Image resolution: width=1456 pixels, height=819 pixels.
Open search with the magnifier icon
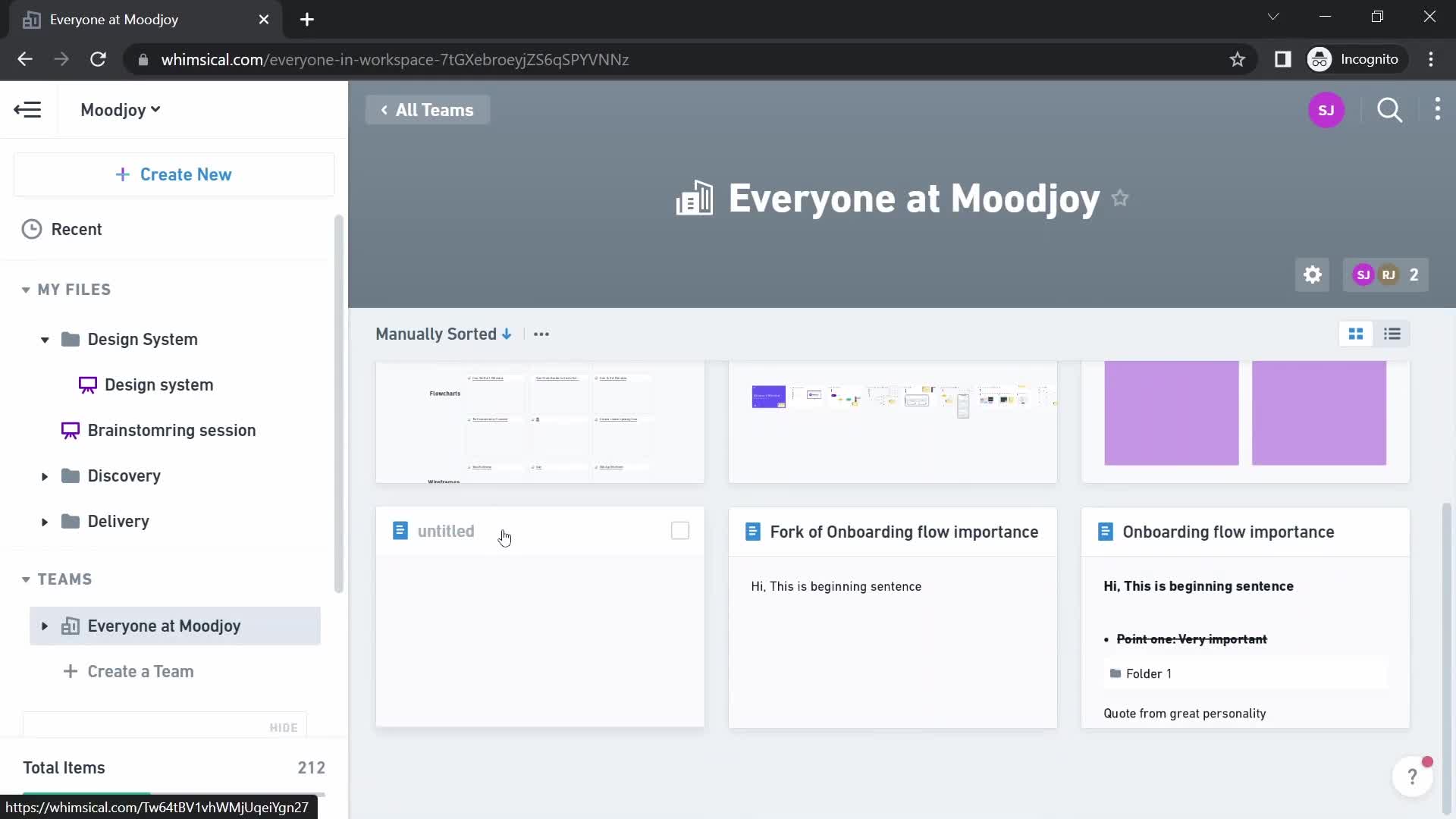pyautogui.click(x=1389, y=110)
